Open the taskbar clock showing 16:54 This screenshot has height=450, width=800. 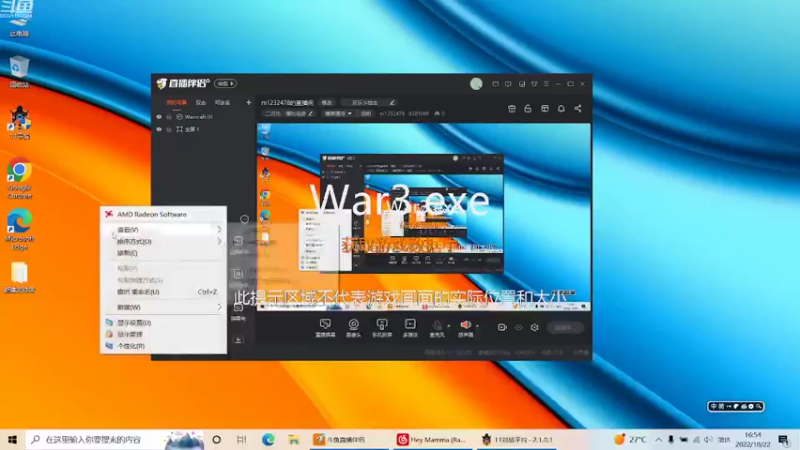[x=753, y=439]
